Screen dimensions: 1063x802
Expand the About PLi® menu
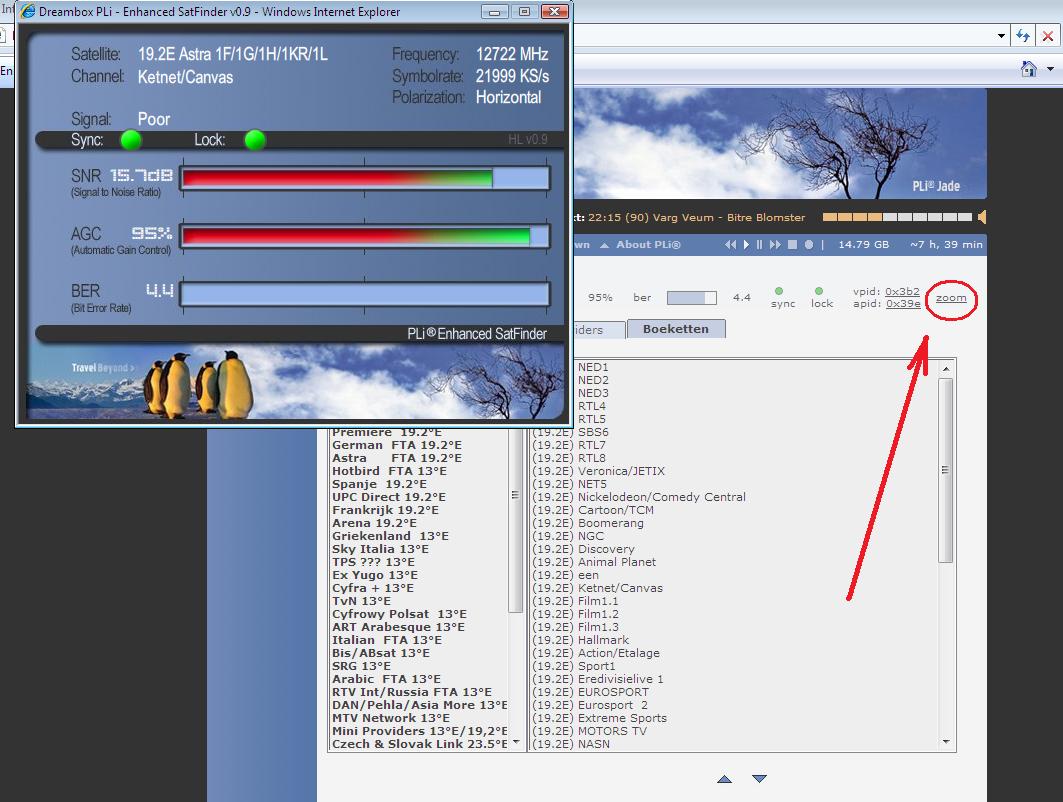648,245
